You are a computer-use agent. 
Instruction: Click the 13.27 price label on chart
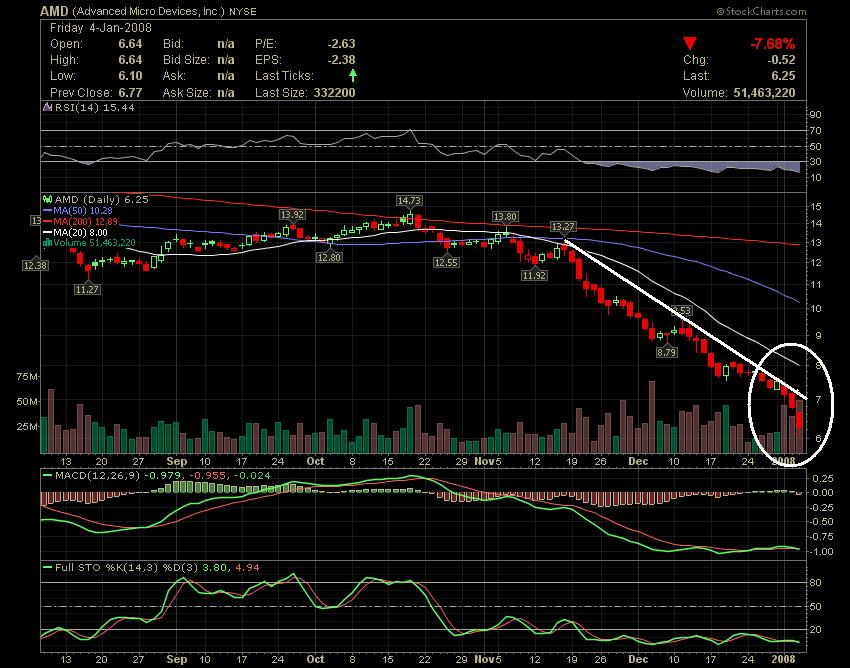[x=563, y=227]
